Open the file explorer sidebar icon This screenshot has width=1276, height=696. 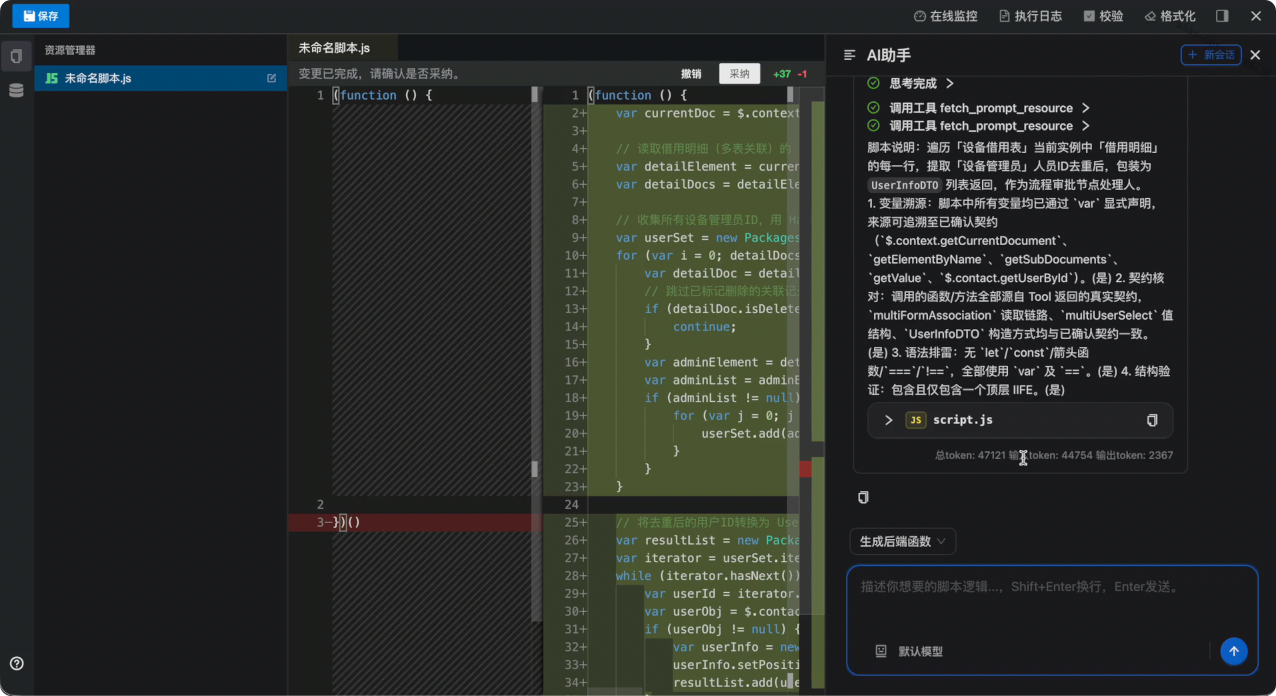point(16,56)
